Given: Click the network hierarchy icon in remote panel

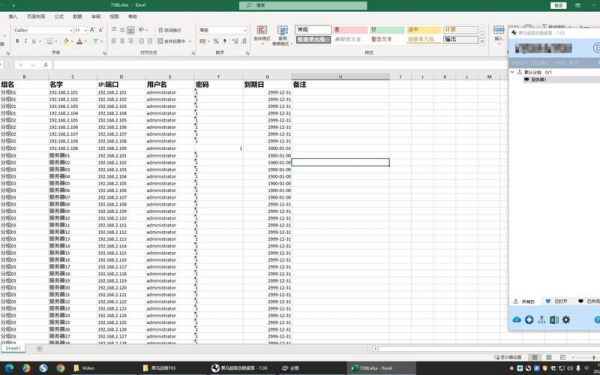Looking at the screenshot, I should point(541,320).
